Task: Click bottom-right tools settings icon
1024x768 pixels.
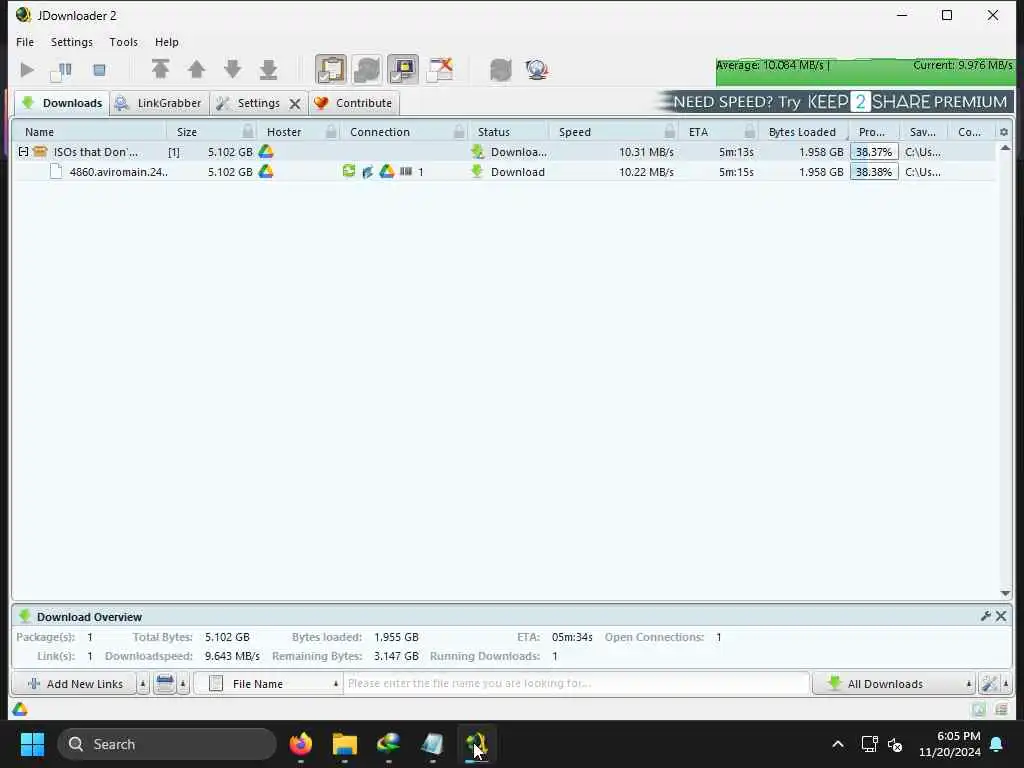Action: click(x=989, y=684)
